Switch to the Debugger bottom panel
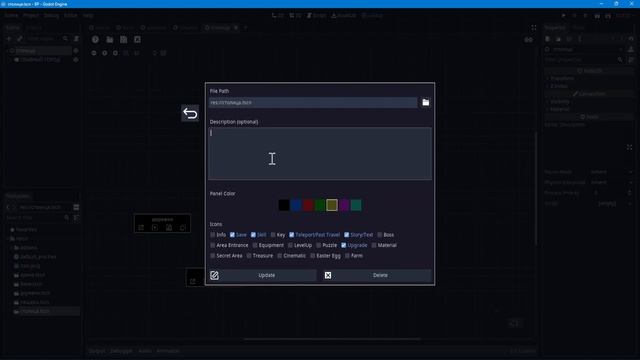This screenshot has width=640, height=360. (x=121, y=351)
